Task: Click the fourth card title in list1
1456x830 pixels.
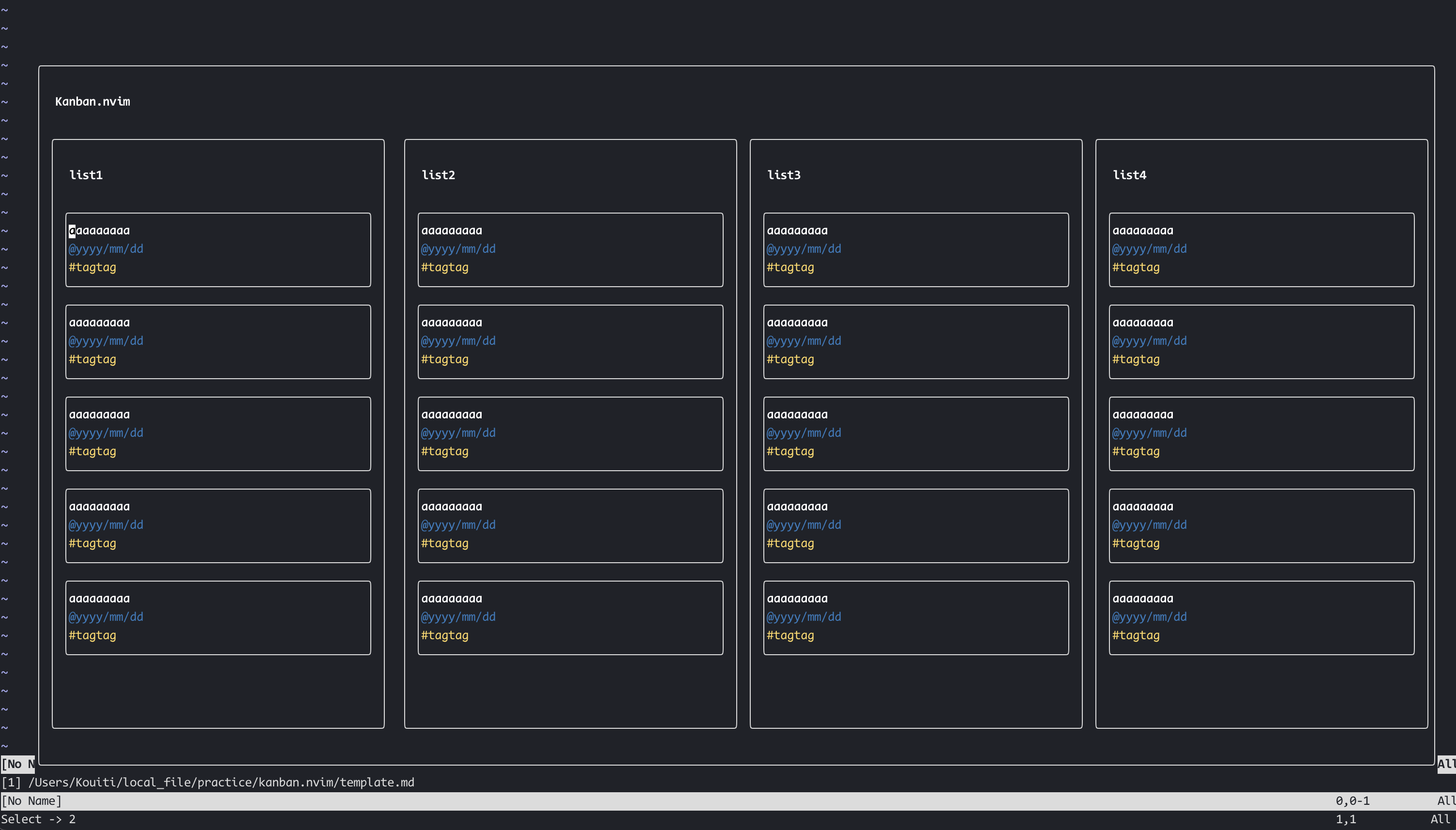Action: point(99,507)
